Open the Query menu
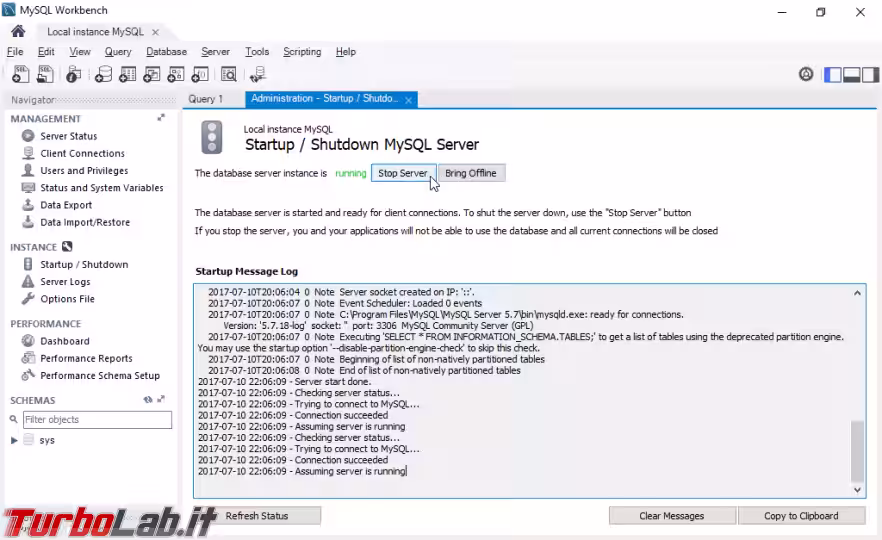 click(118, 52)
